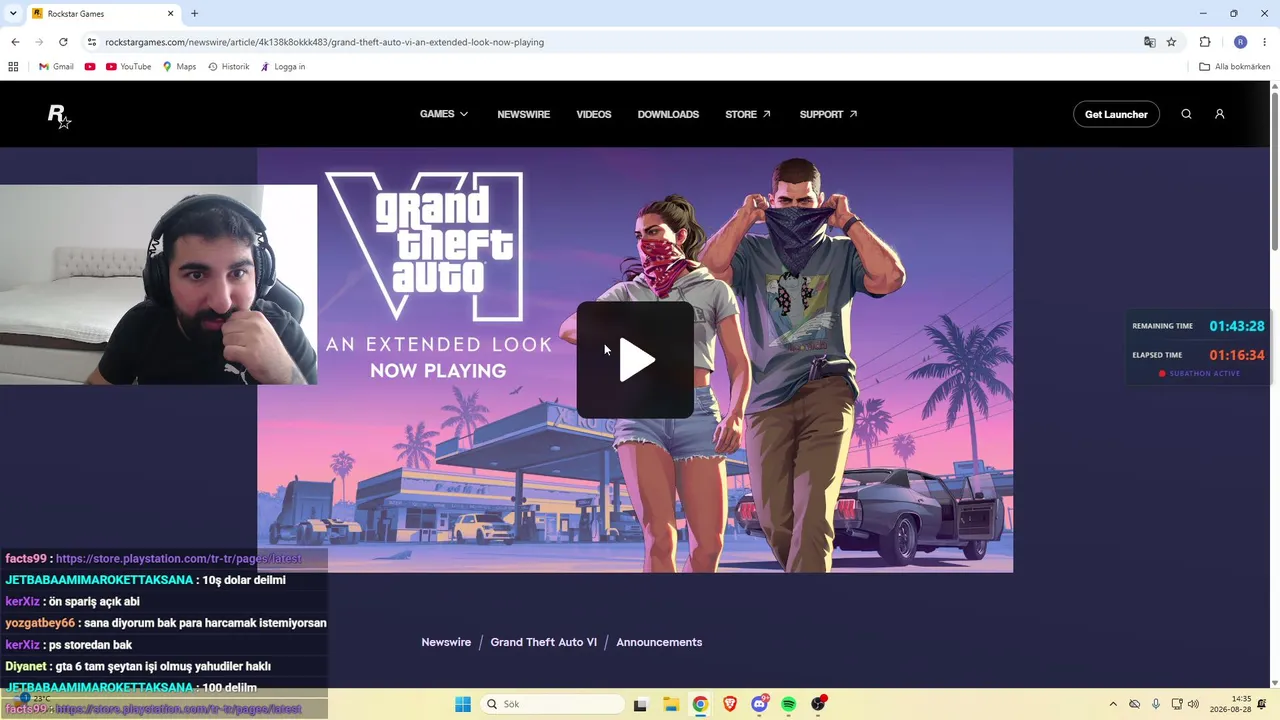Expand the tab search dropdown
This screenshot has width=1280, height=720.
[11, 14]
